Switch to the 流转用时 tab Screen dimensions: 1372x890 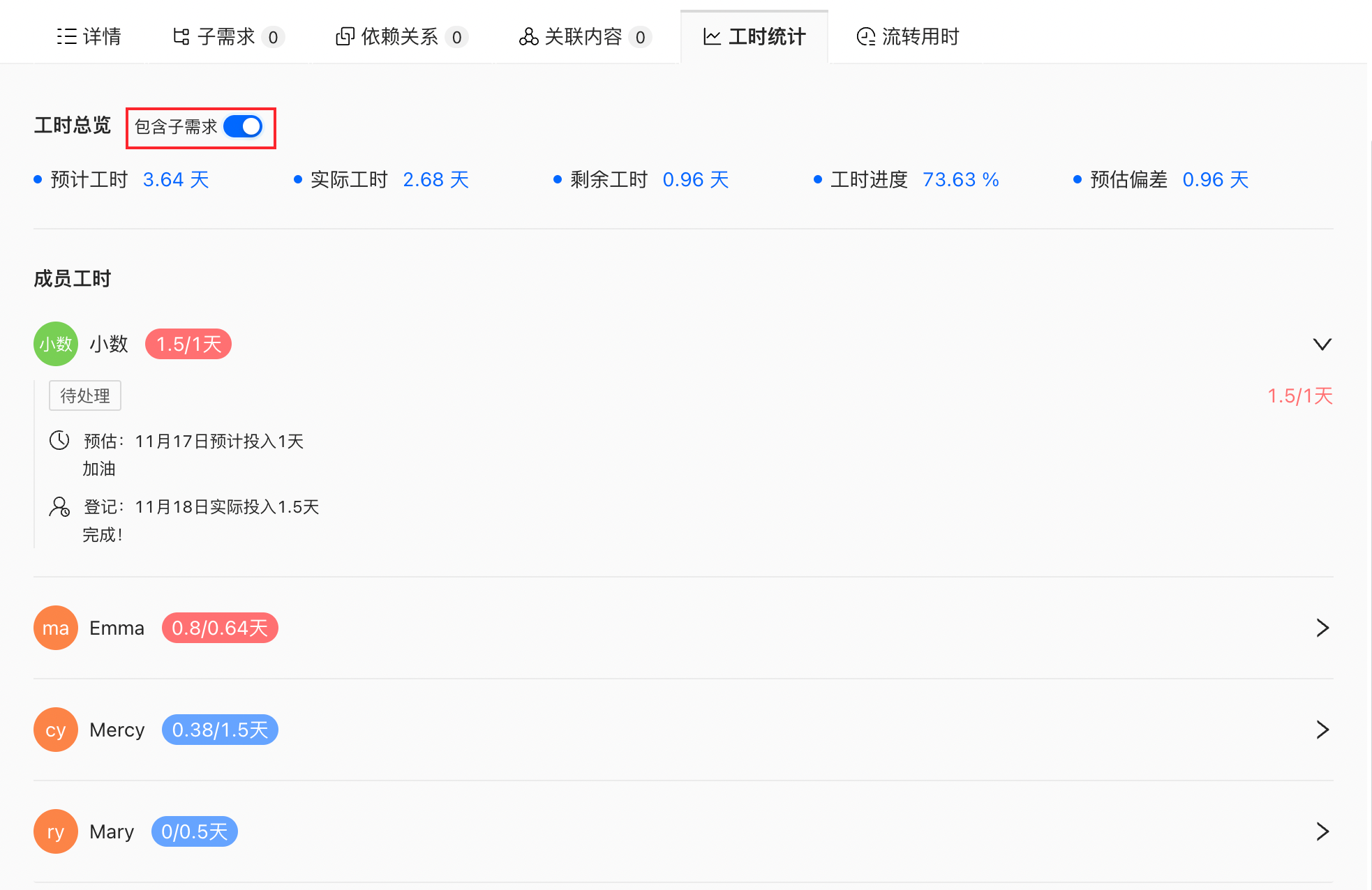920,36
